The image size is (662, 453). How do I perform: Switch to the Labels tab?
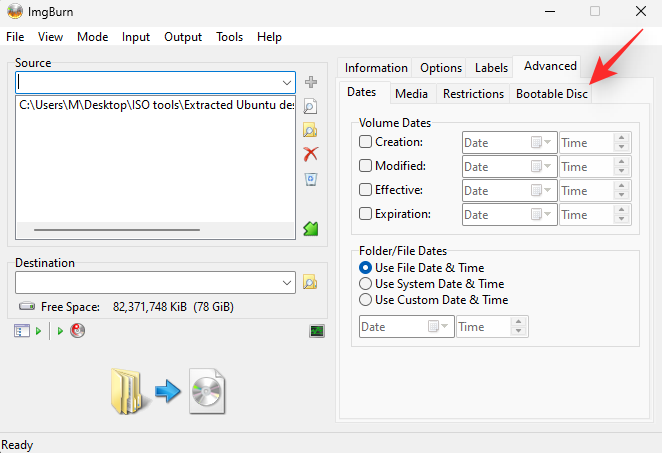(x=491, y=68)
